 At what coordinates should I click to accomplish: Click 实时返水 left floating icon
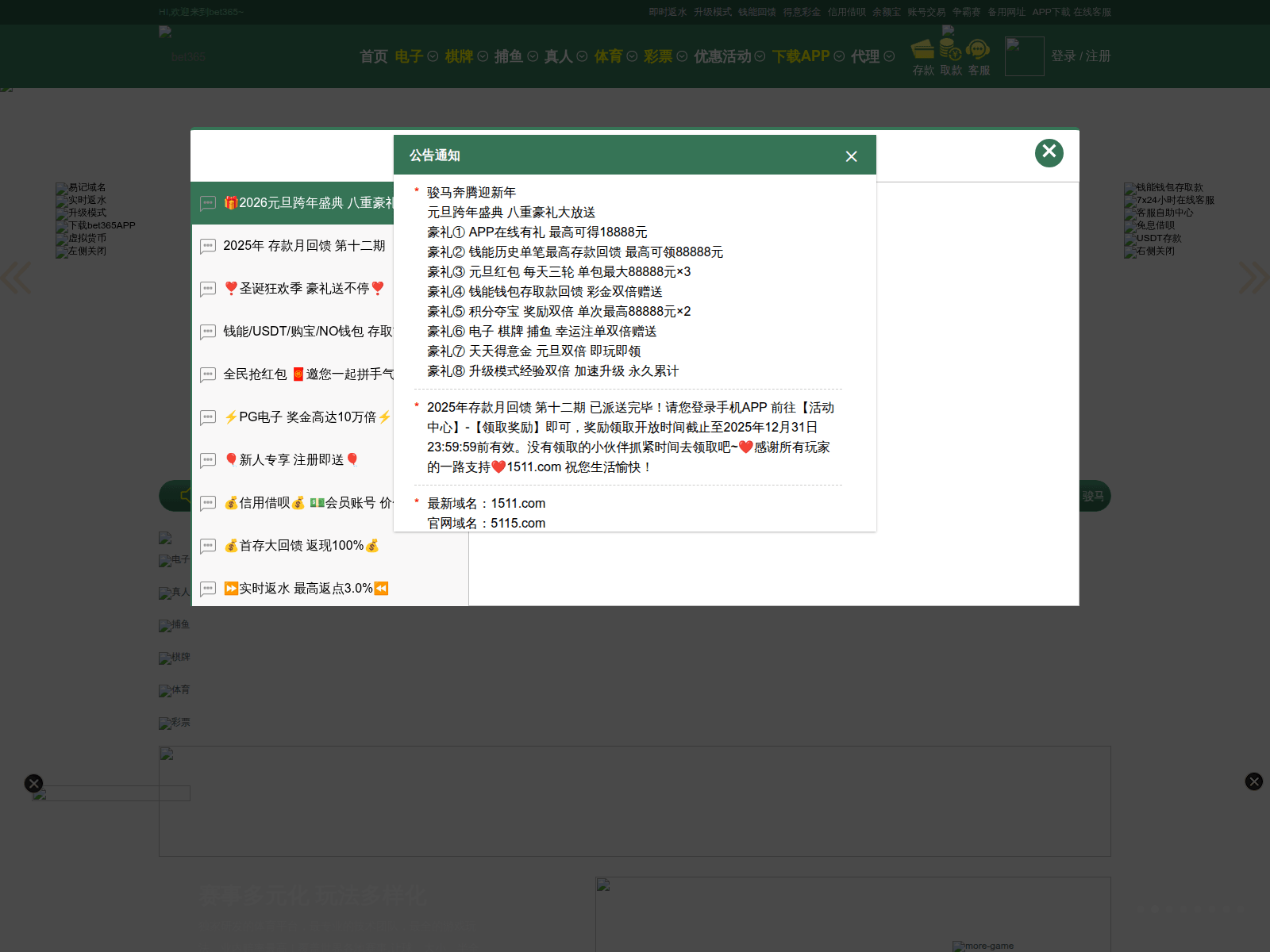pyautogui.click(x=81, y=201)
